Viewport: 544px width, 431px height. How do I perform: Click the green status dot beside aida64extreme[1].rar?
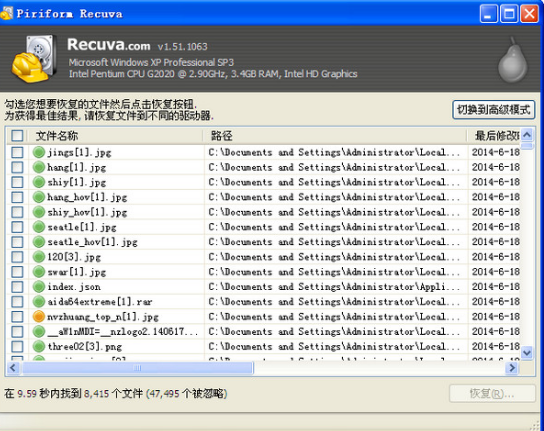pyautogui.click(x=39, y=301)
